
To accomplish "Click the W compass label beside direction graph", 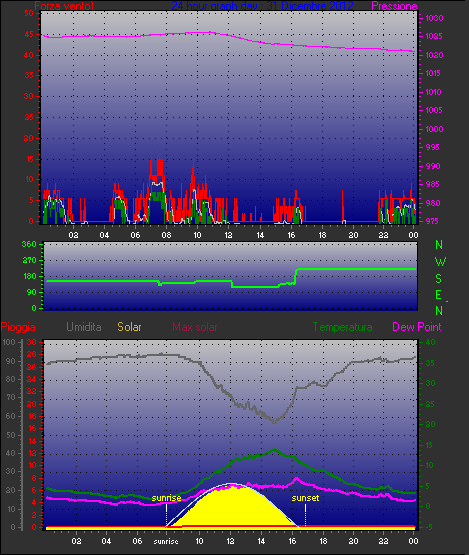I will pos(440,262).
